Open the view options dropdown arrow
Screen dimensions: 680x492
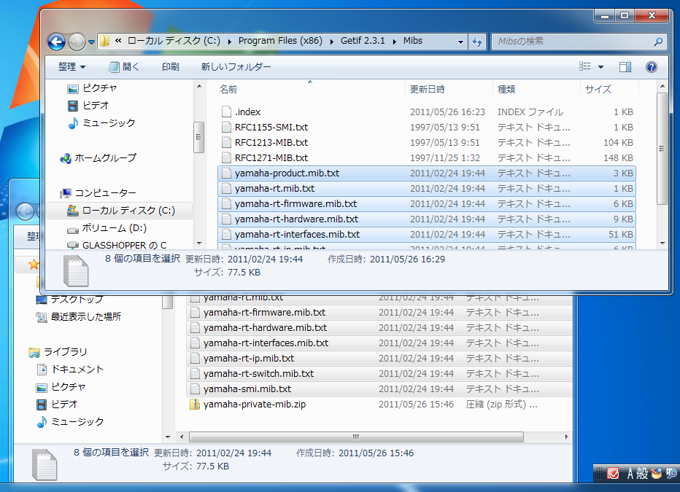(601, 67)
